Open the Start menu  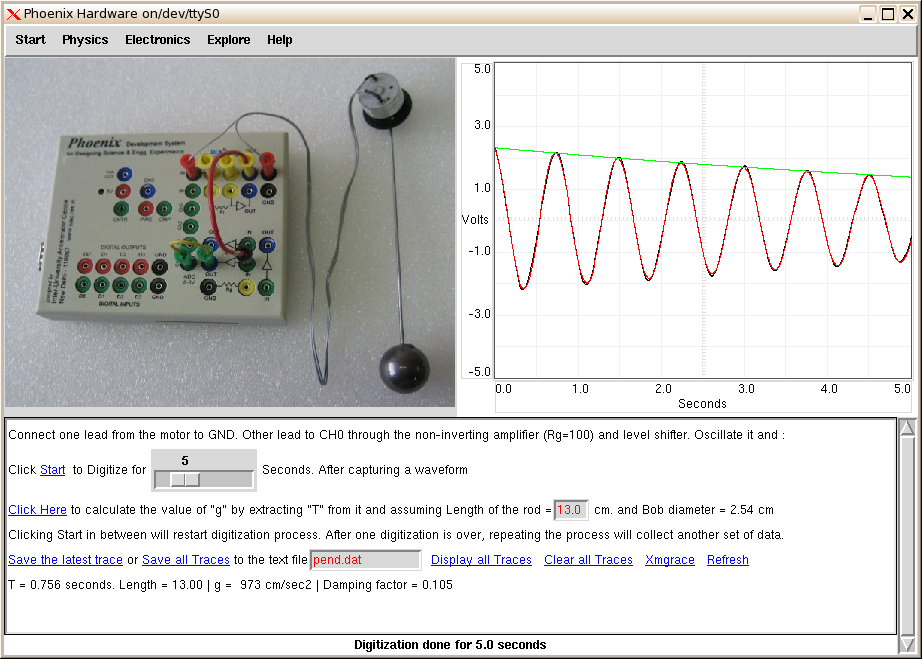[30, 40]
